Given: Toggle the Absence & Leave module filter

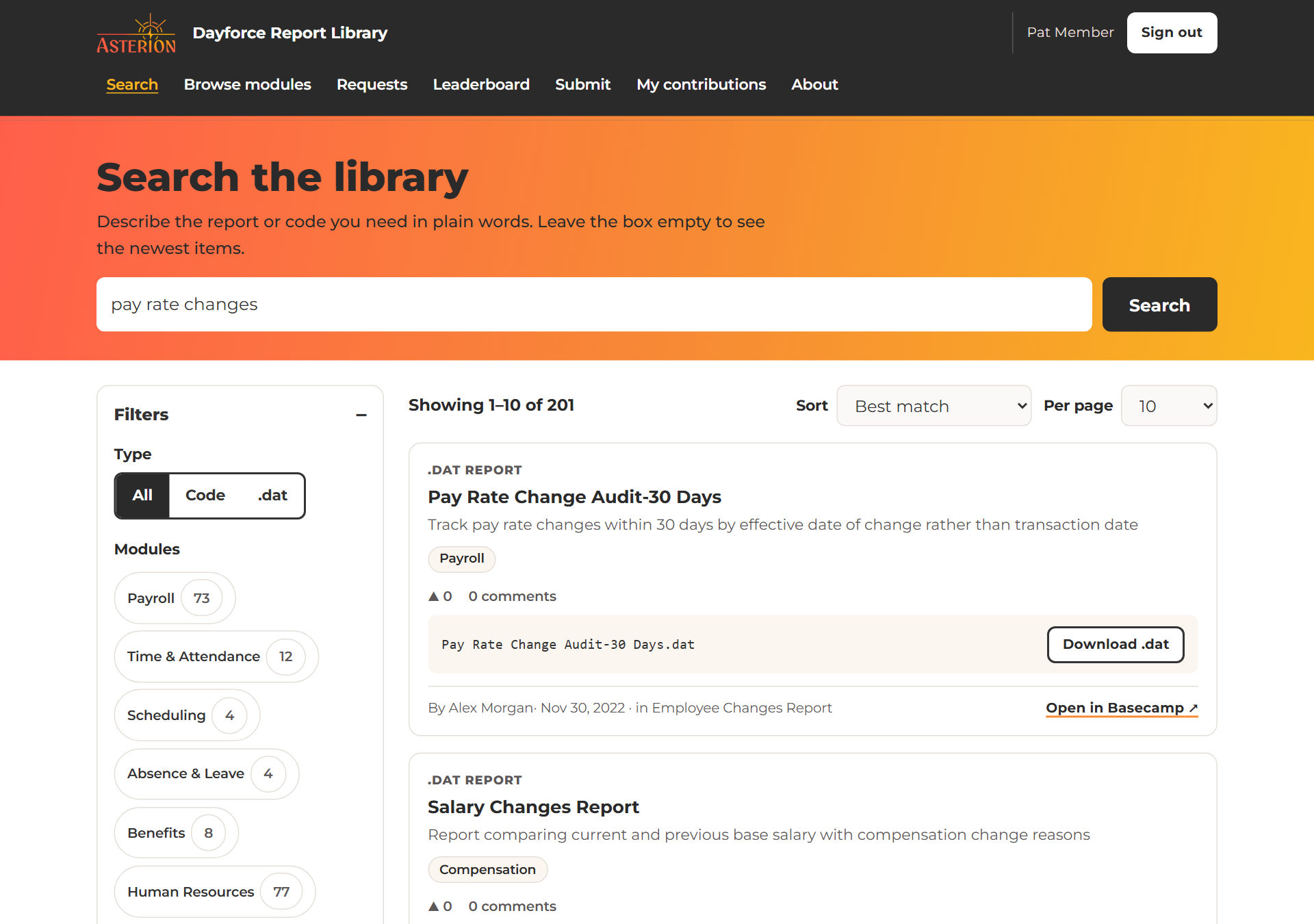Looking at the screenshot, I should pos(207,773).
